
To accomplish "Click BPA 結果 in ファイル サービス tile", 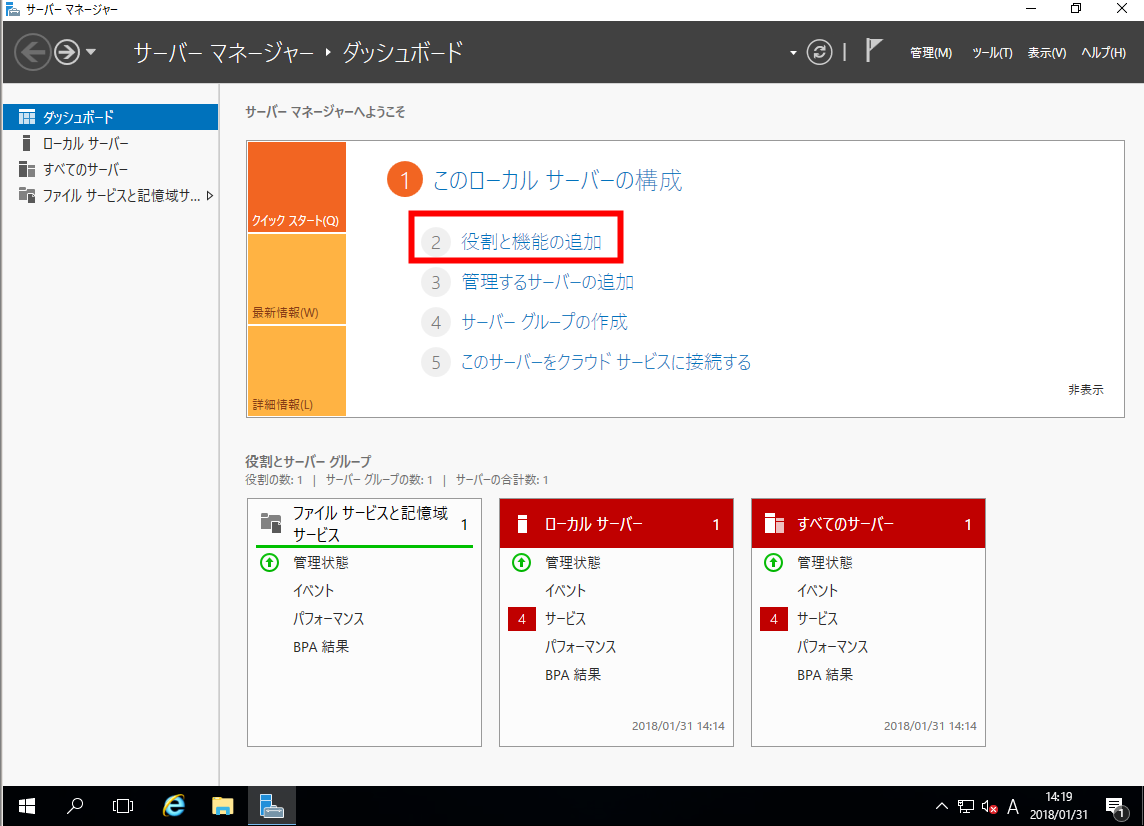I will (321, 646).
